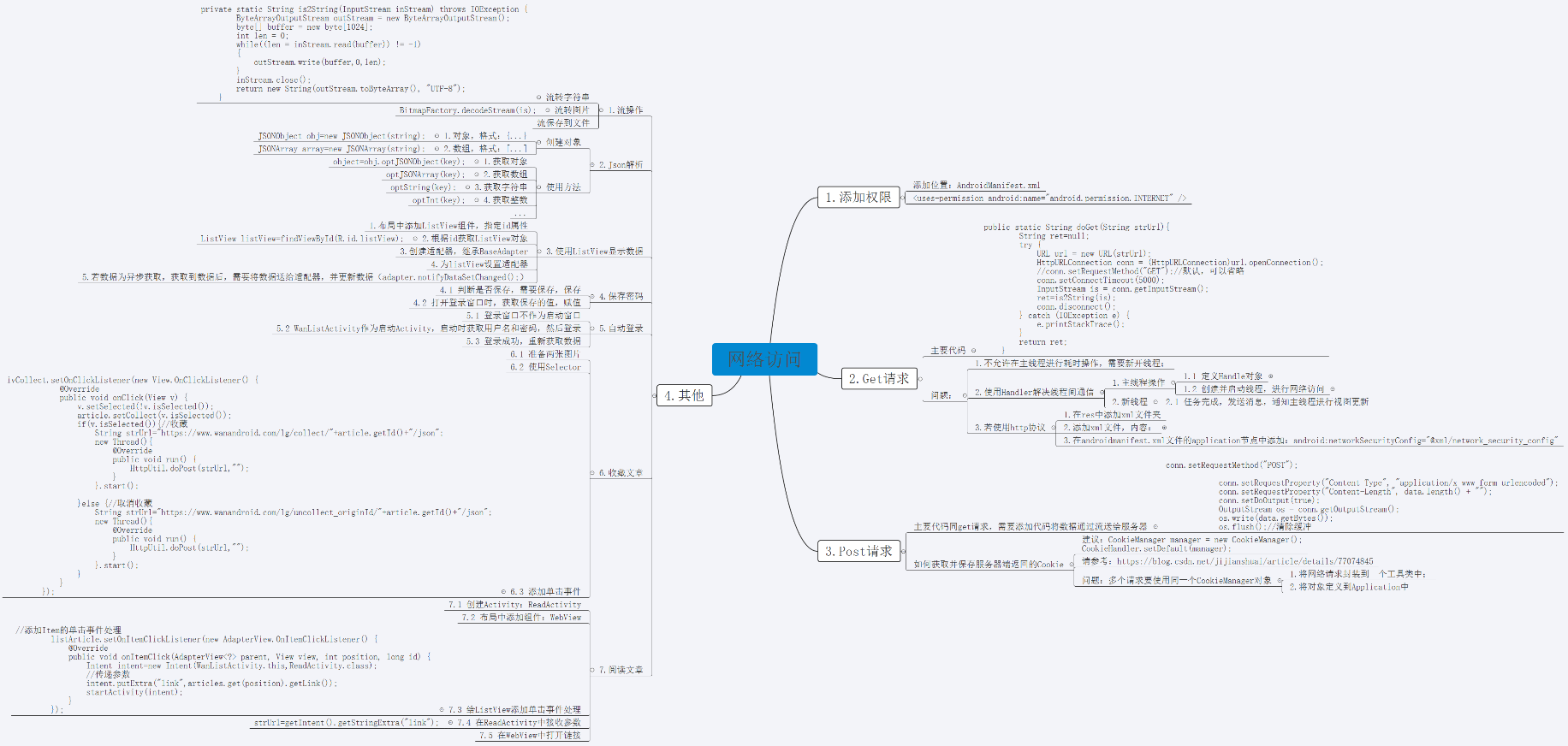Screen dimensions: 1568x746
Task: Select the 流转图片 node
Action: (x=572, y=110)
